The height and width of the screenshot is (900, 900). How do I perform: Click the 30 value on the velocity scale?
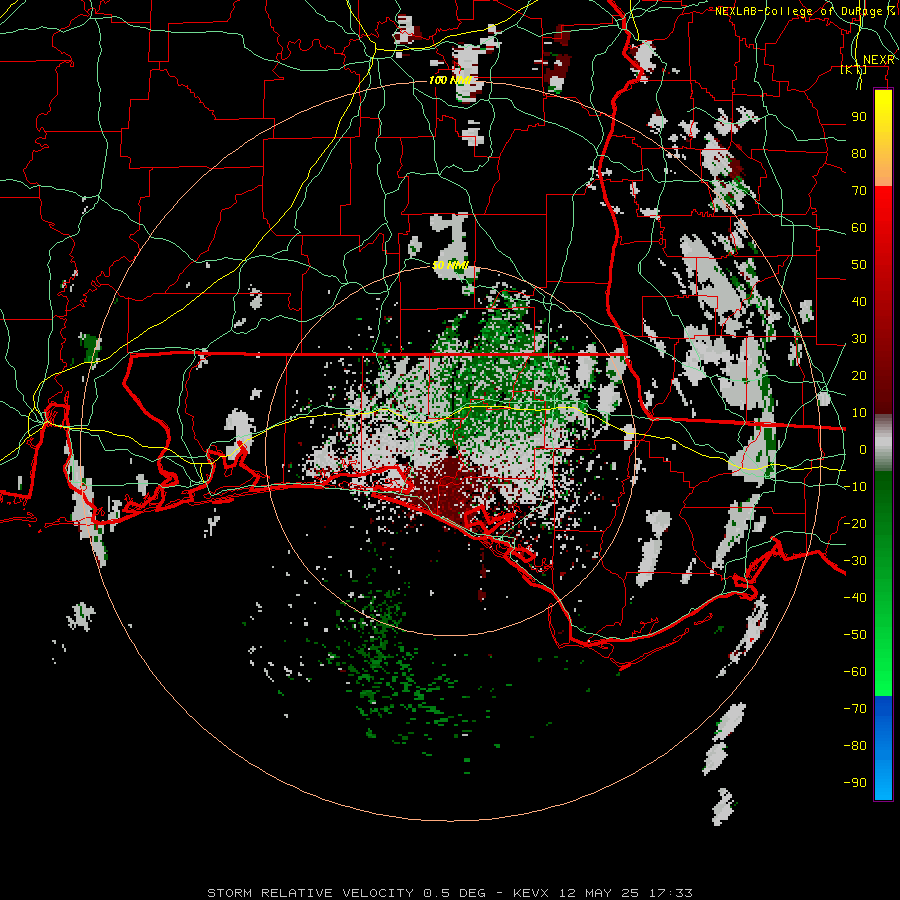tap(859, 339)
